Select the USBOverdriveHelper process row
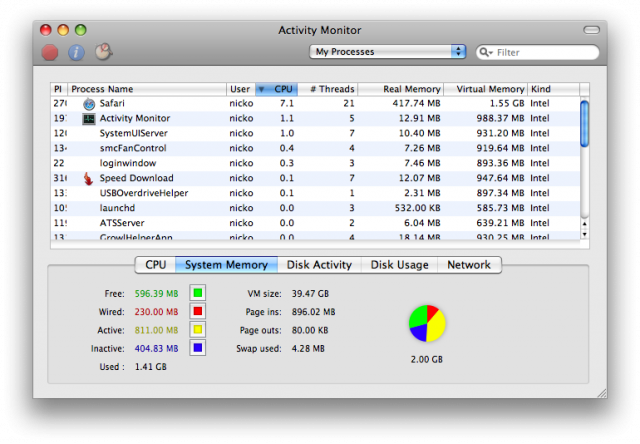This screenshot has width=640, height=444. 315,193
